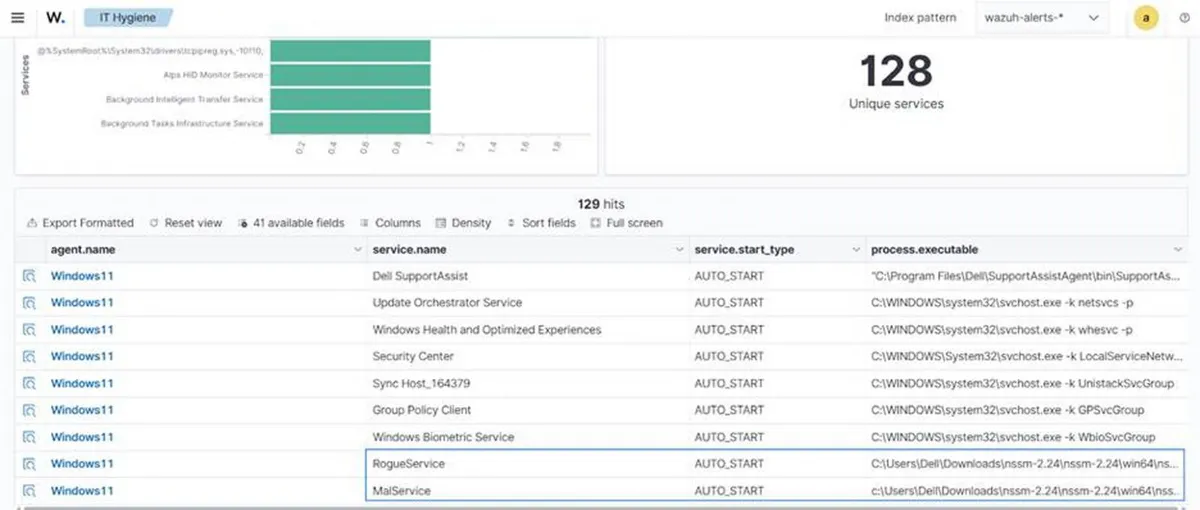
Task: Inspect document for Update Orchestrator Service row
Action: (x=29, y=303)
